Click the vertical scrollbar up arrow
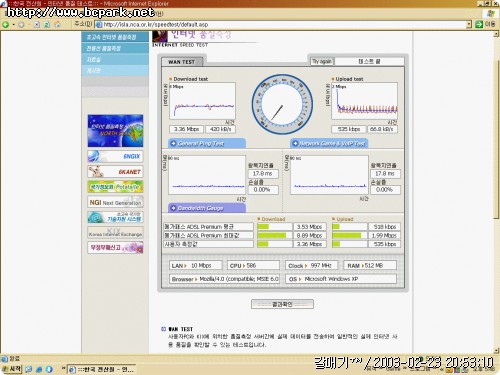Screen dimensions: 500x375 [497, 34]
